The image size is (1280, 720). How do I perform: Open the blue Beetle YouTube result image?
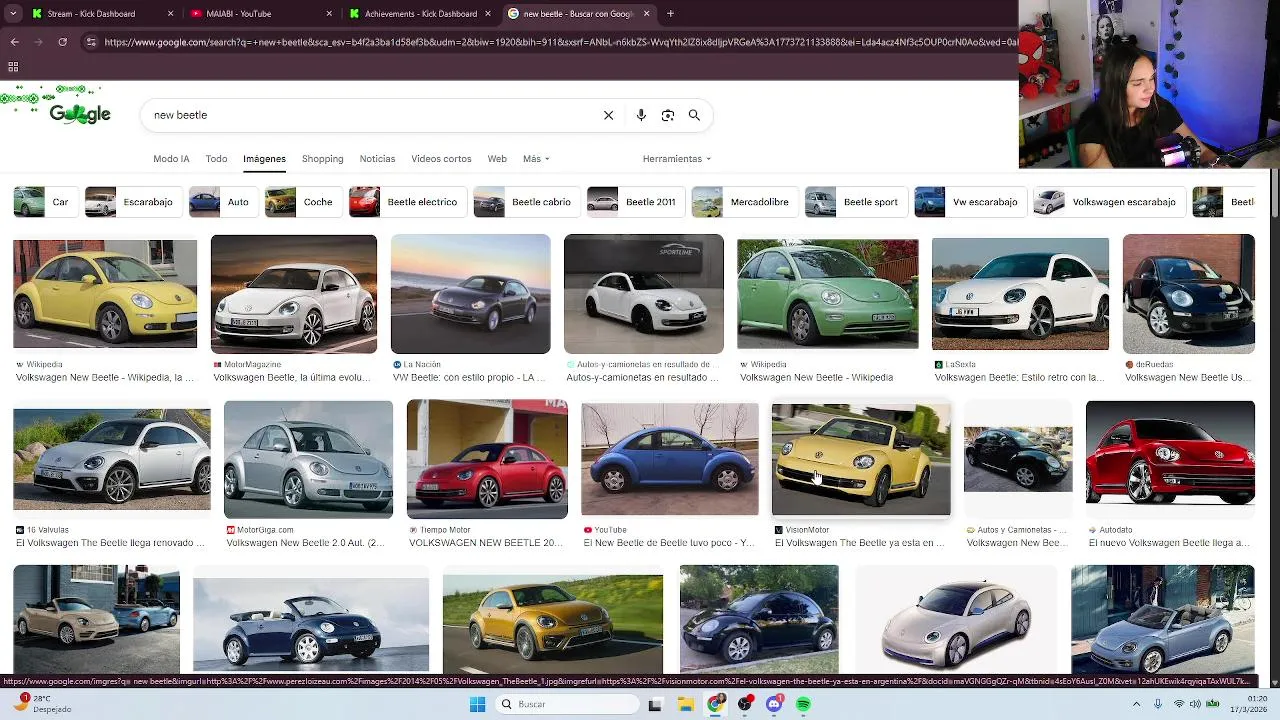click(670, 459)
